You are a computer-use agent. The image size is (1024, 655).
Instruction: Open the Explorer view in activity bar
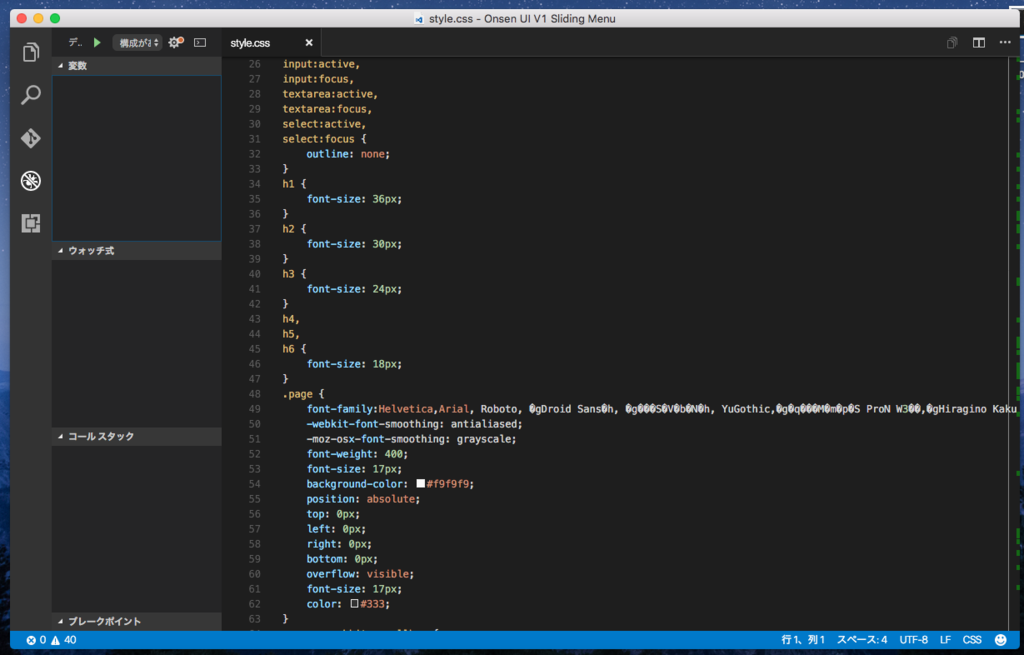31,52
